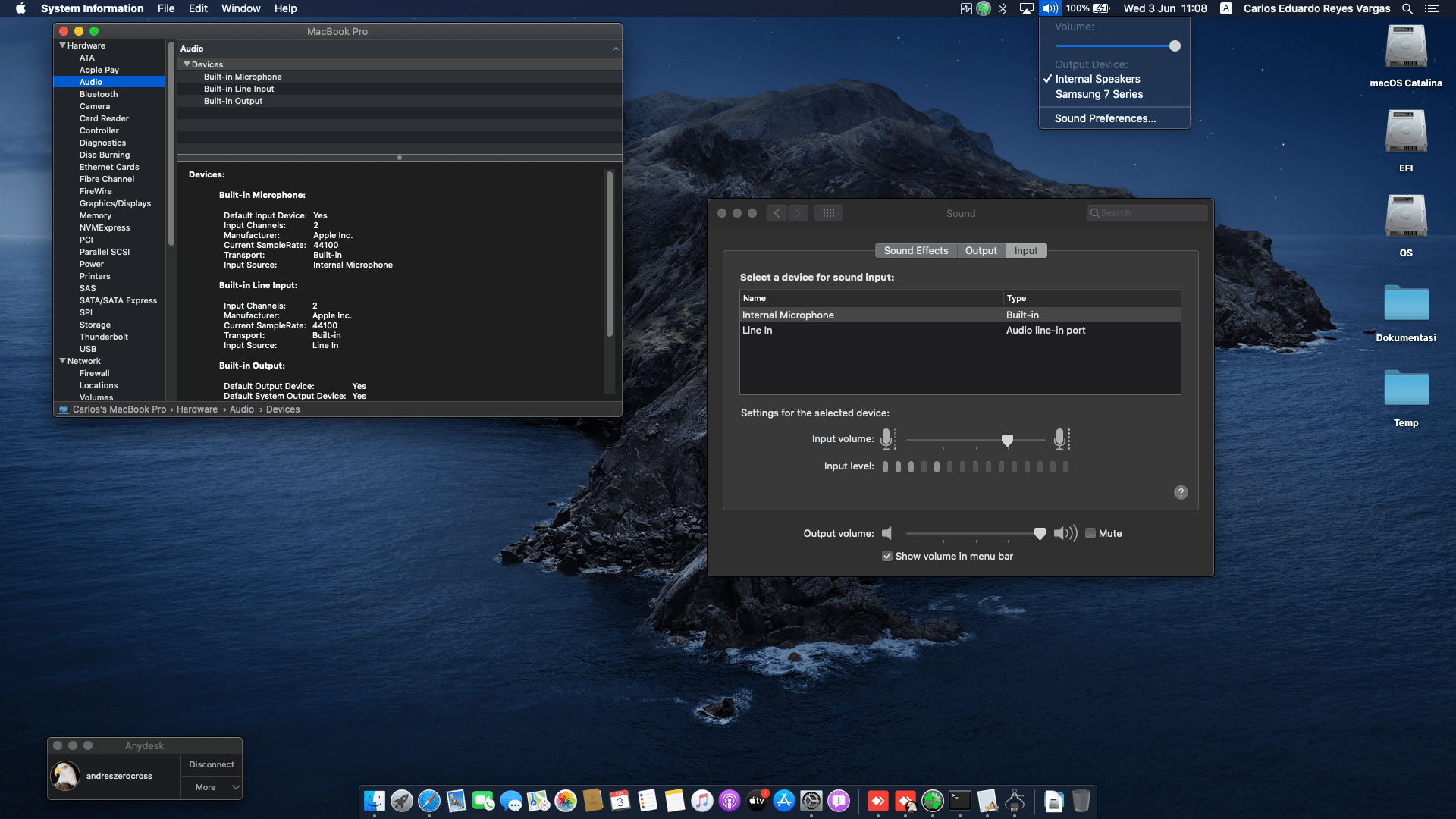The width and height of the screenshot is (1456, 819).
Task: Select the Line In input device row
Action: (834, 331)
